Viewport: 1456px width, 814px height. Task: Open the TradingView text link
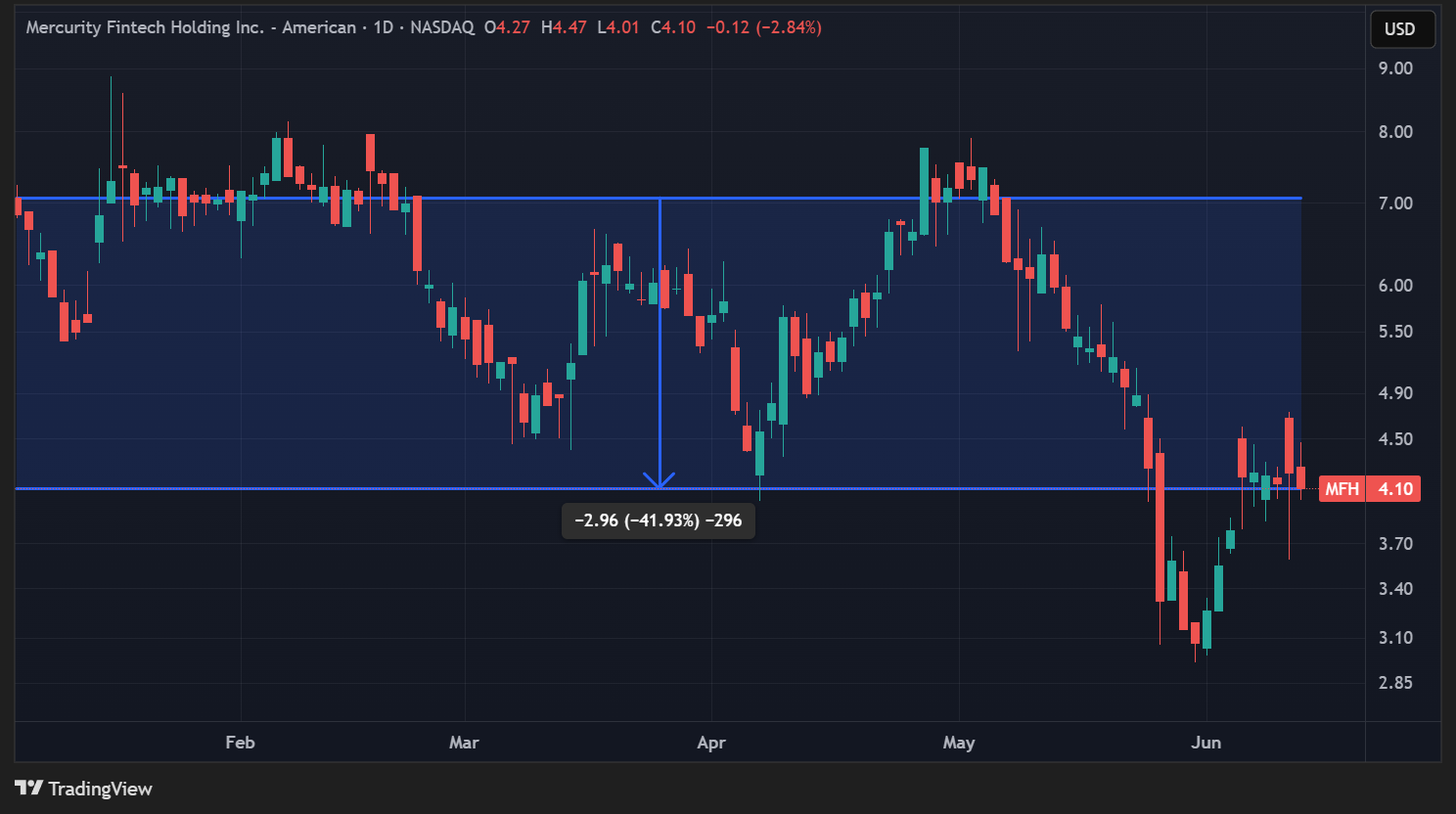100,789
